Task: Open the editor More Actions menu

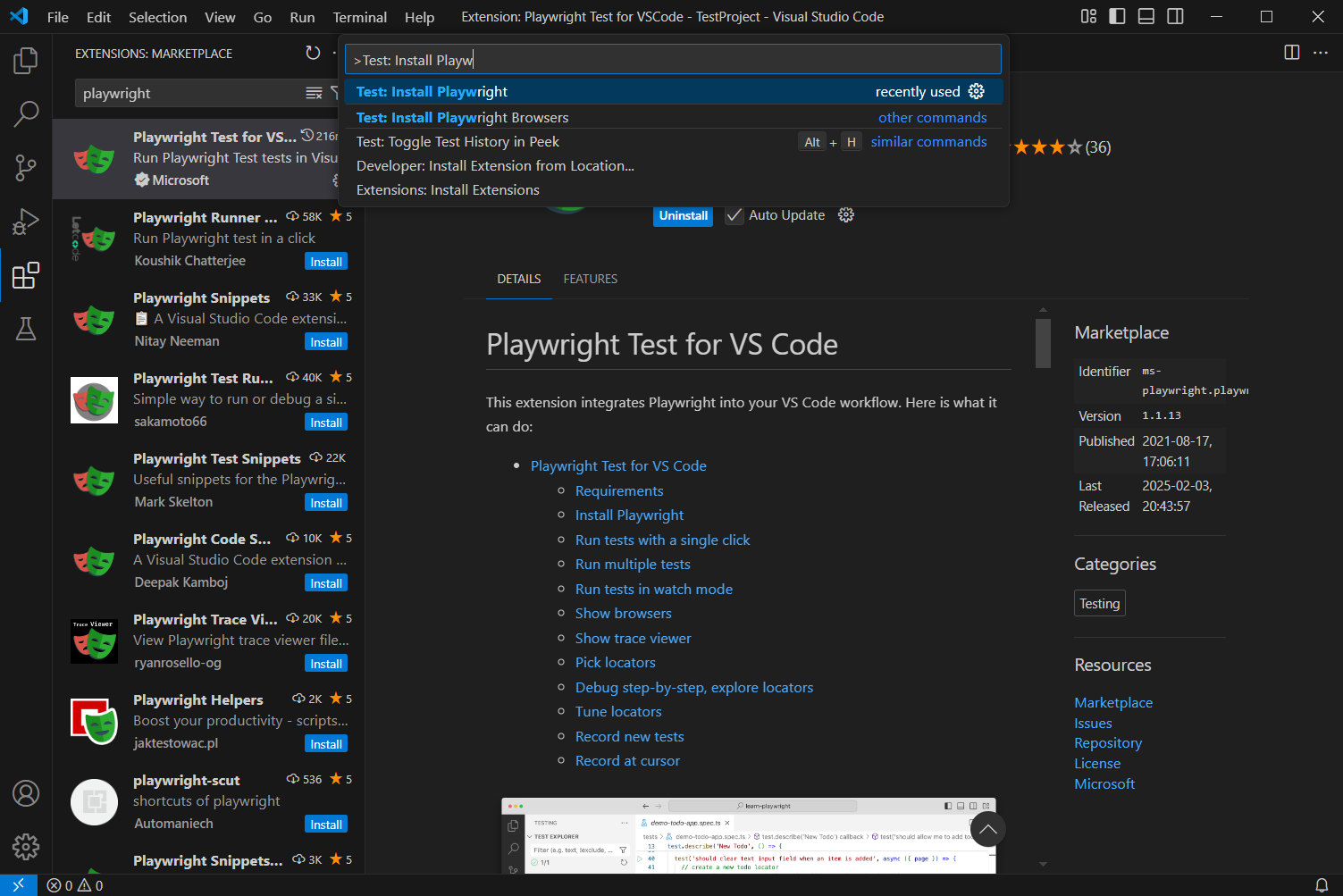Action: [1321, 53]
